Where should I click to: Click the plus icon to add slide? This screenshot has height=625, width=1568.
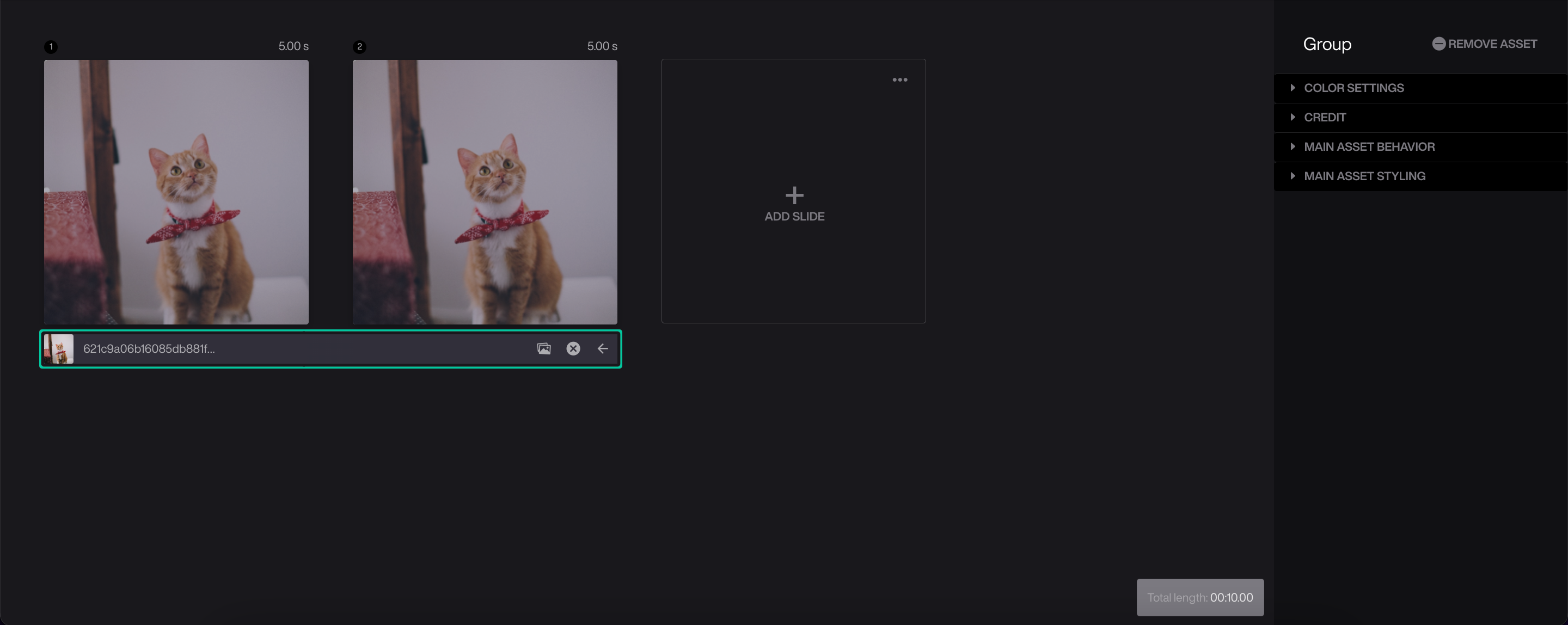point(794,195)
